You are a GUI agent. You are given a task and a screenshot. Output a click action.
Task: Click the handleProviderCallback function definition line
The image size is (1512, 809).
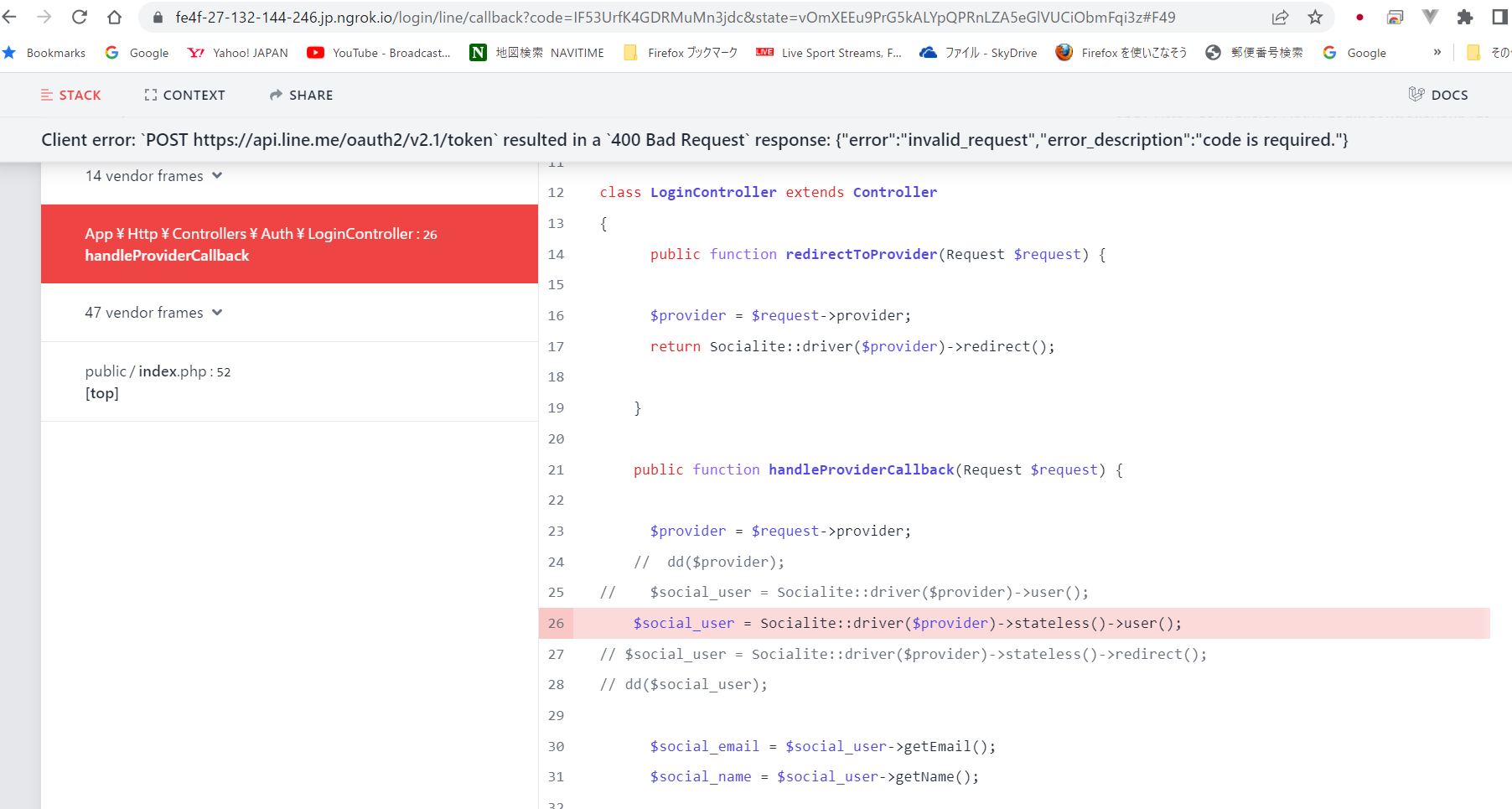pos(878,469)
